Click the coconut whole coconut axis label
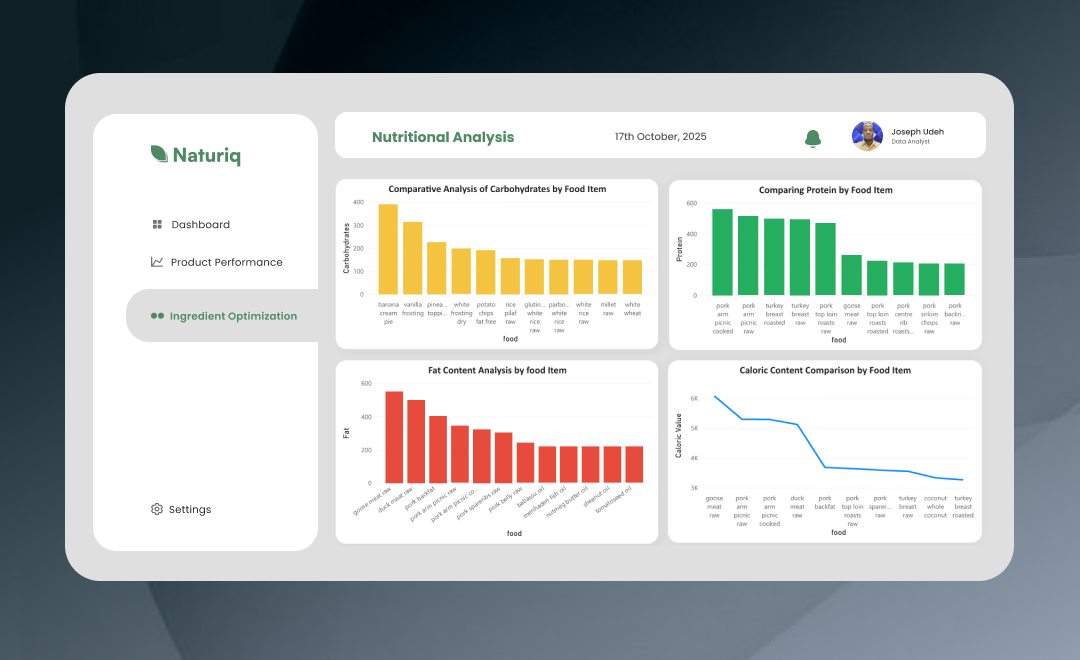1080x660 pixels. [x=935, y=506]
